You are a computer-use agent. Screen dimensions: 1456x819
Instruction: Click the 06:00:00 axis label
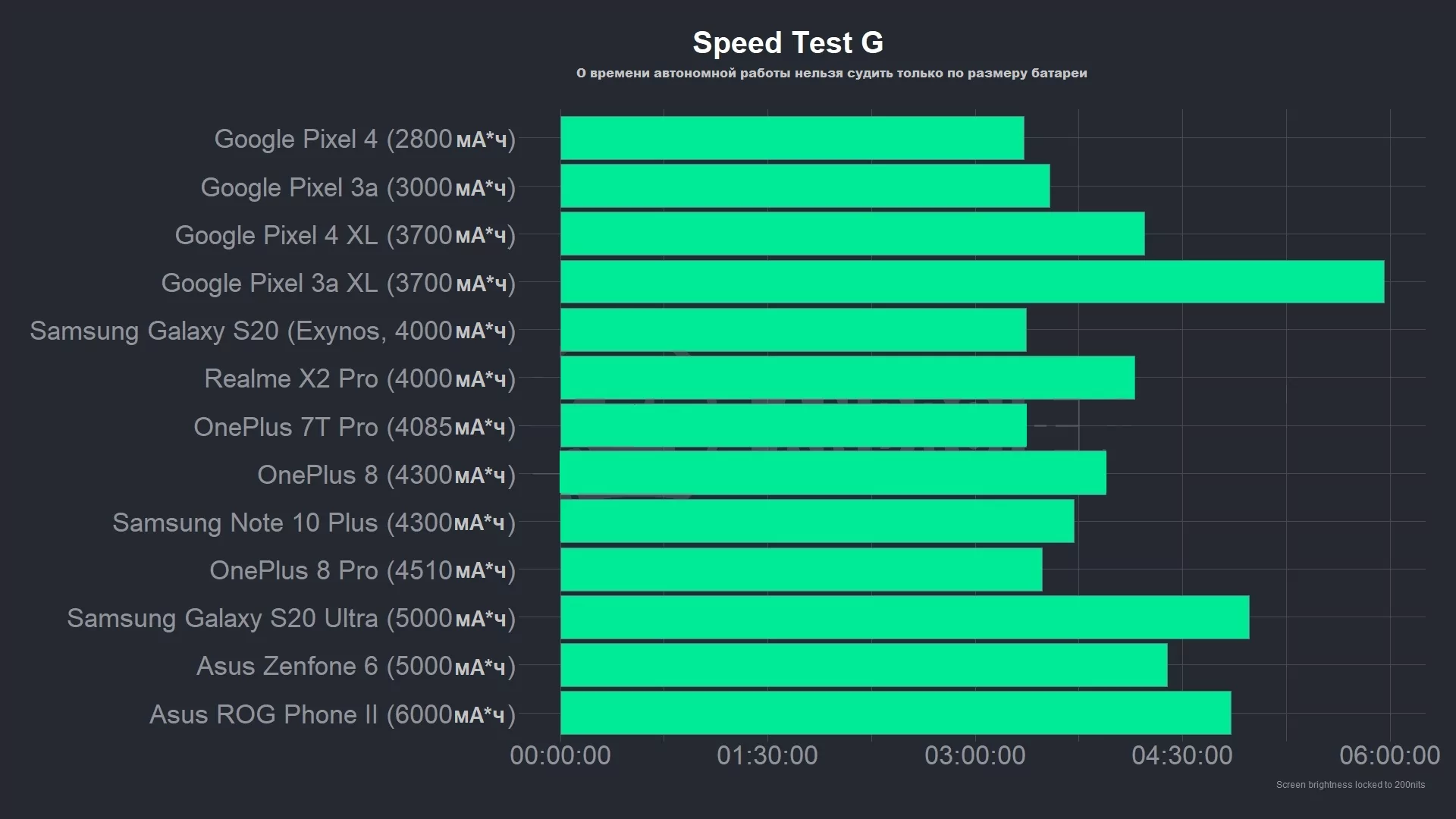1389,755
